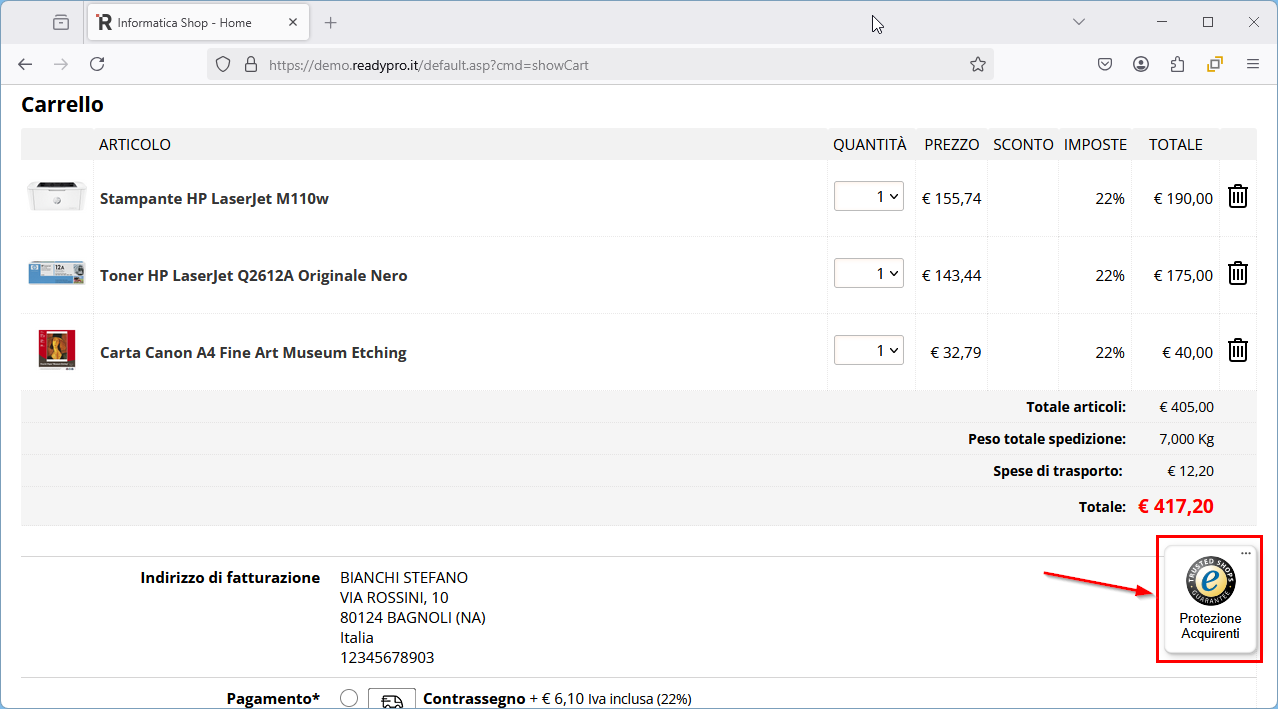This screenshot has width=1278, height=709.
Task: Open the Stampante HP LaserJet M110w product link
Action: click(214, 198)
